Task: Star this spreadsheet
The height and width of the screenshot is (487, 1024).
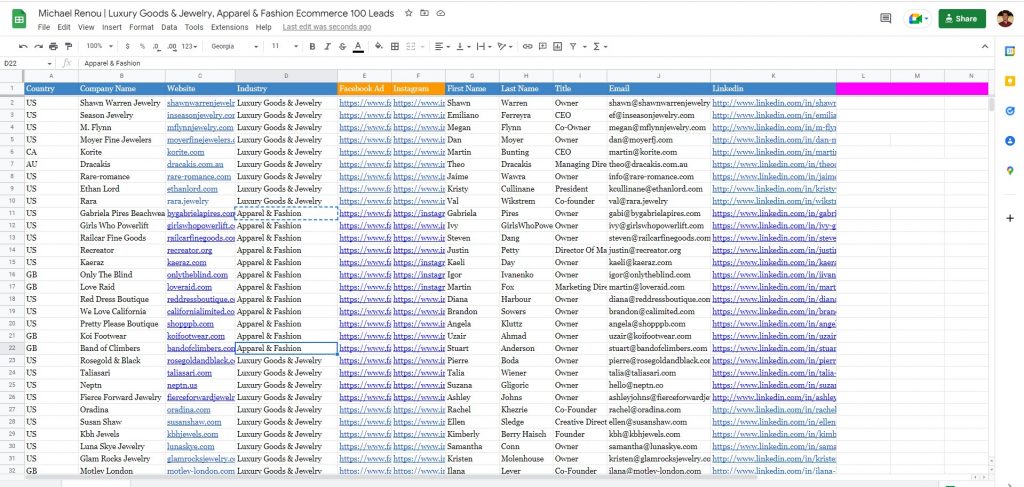Action: (x=409, y=13)
